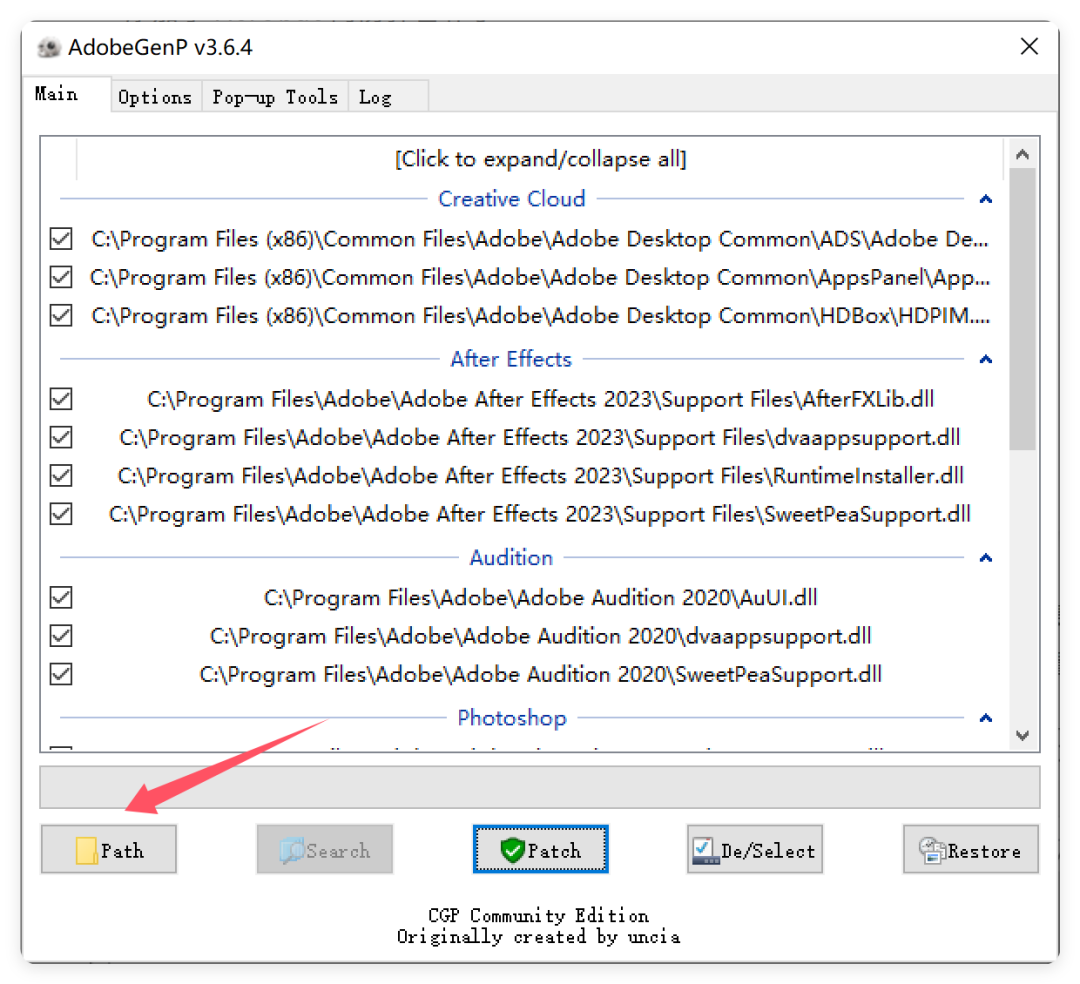Image resolution: width=1080 pixels, height=984 pixels.
Task: Click the Restore button
Action: click(x=971, y=850)
